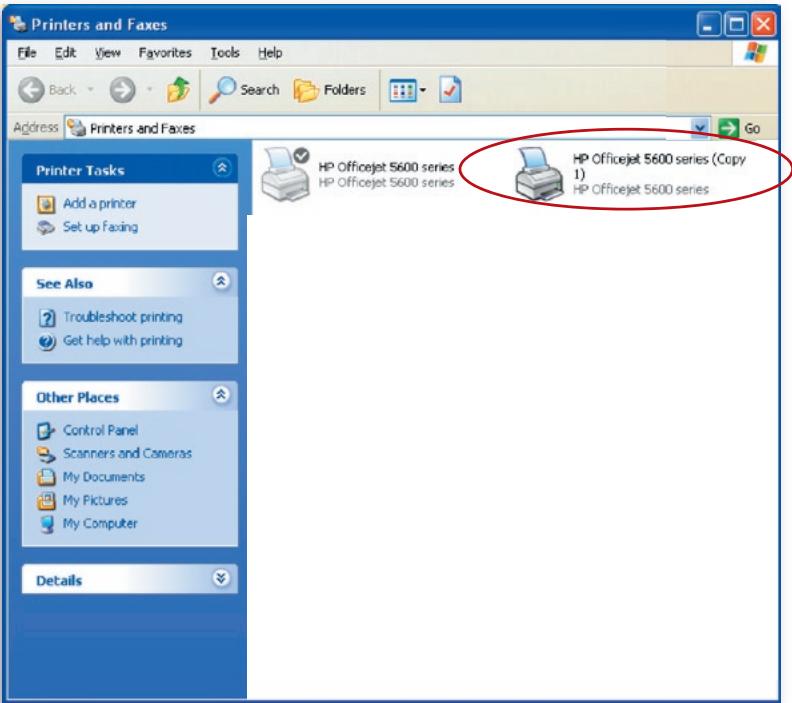Click the green Go arrow button

728,128
